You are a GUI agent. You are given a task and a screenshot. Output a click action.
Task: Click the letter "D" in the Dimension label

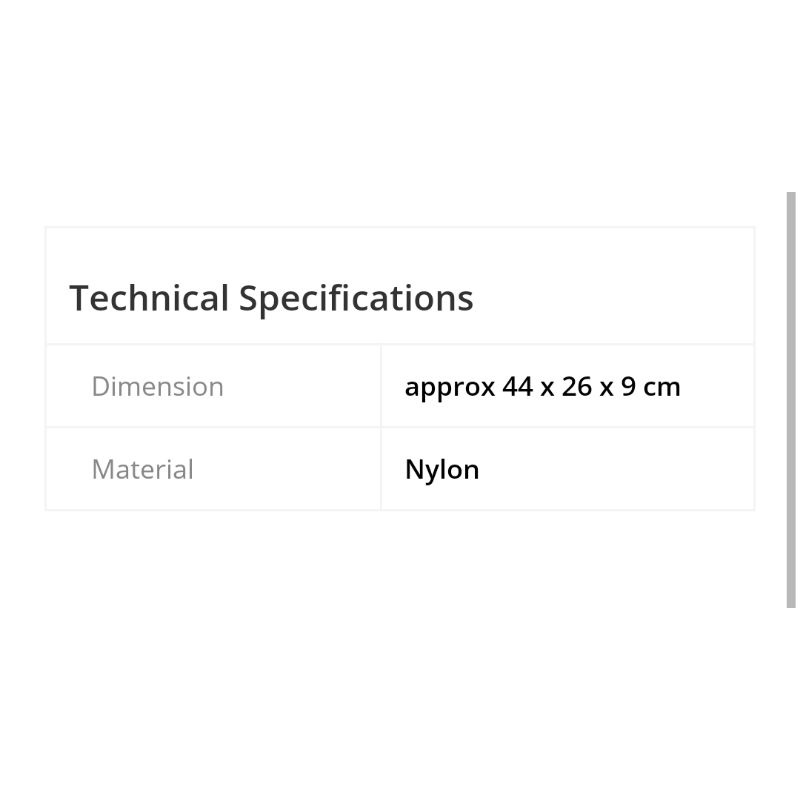(x=100, y=387)
